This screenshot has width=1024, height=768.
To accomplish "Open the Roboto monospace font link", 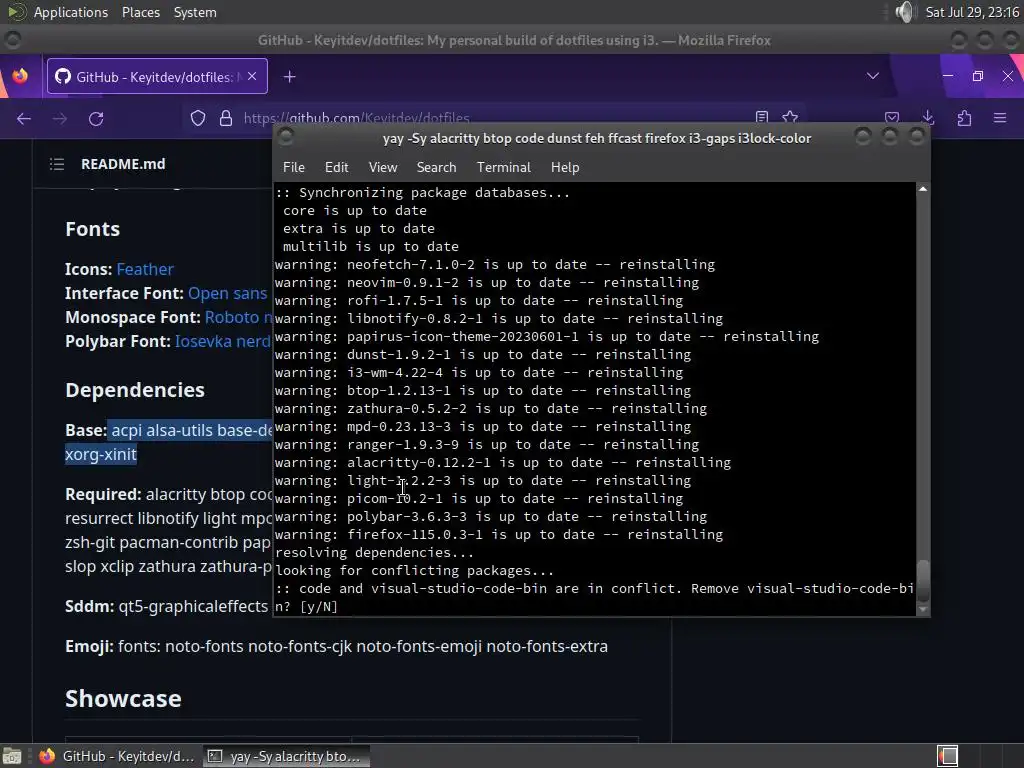I will tap(238, 317).
